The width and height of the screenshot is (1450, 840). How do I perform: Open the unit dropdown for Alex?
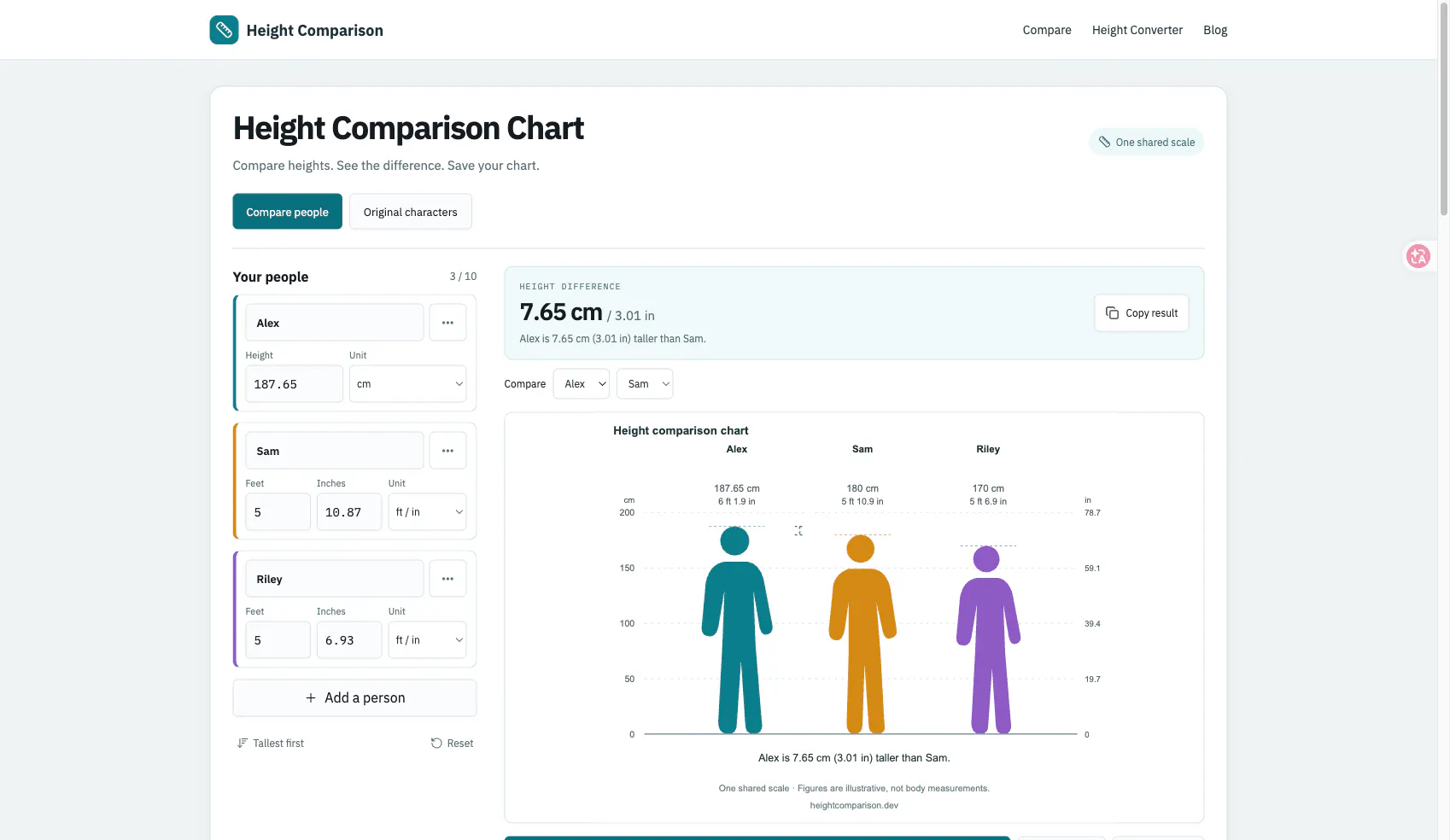click(x=407, y=384)
